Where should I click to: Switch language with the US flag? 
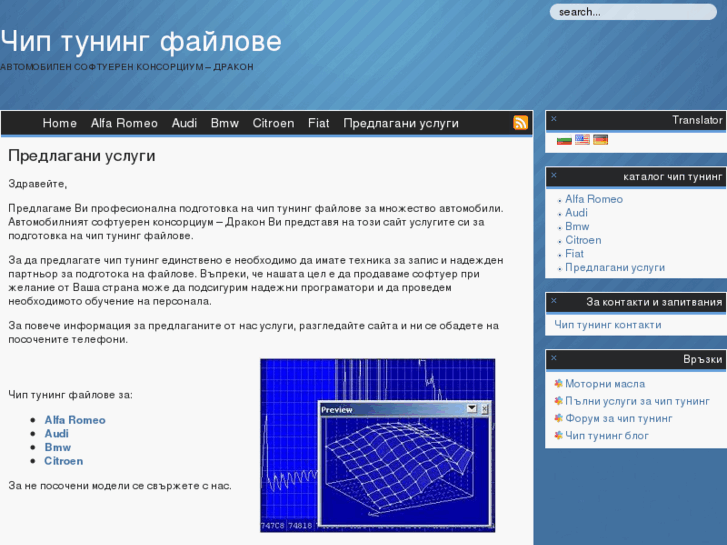pyautogui.click(x=582, y=140)
